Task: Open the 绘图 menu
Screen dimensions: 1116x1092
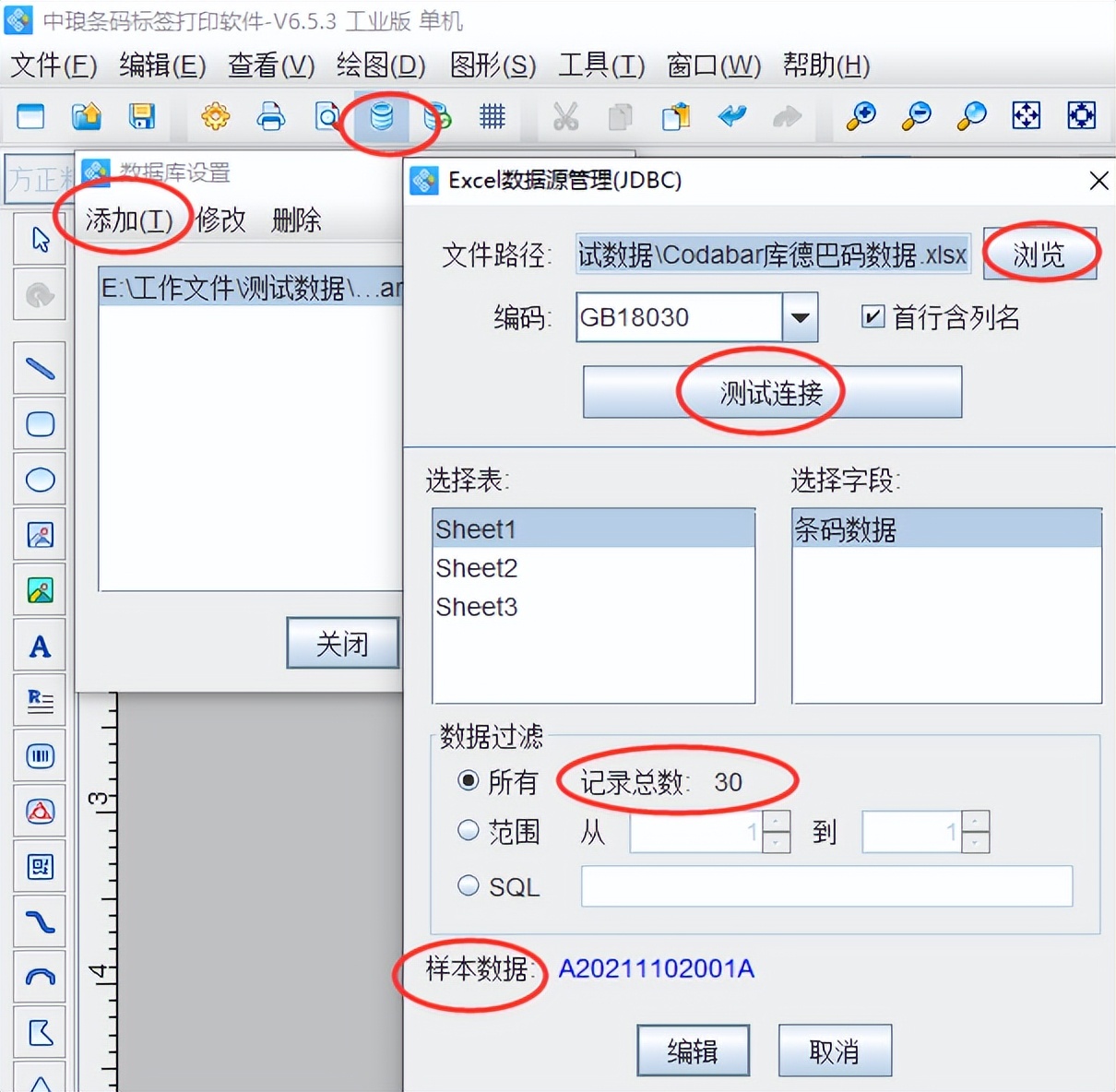Action: click(380, 65)
